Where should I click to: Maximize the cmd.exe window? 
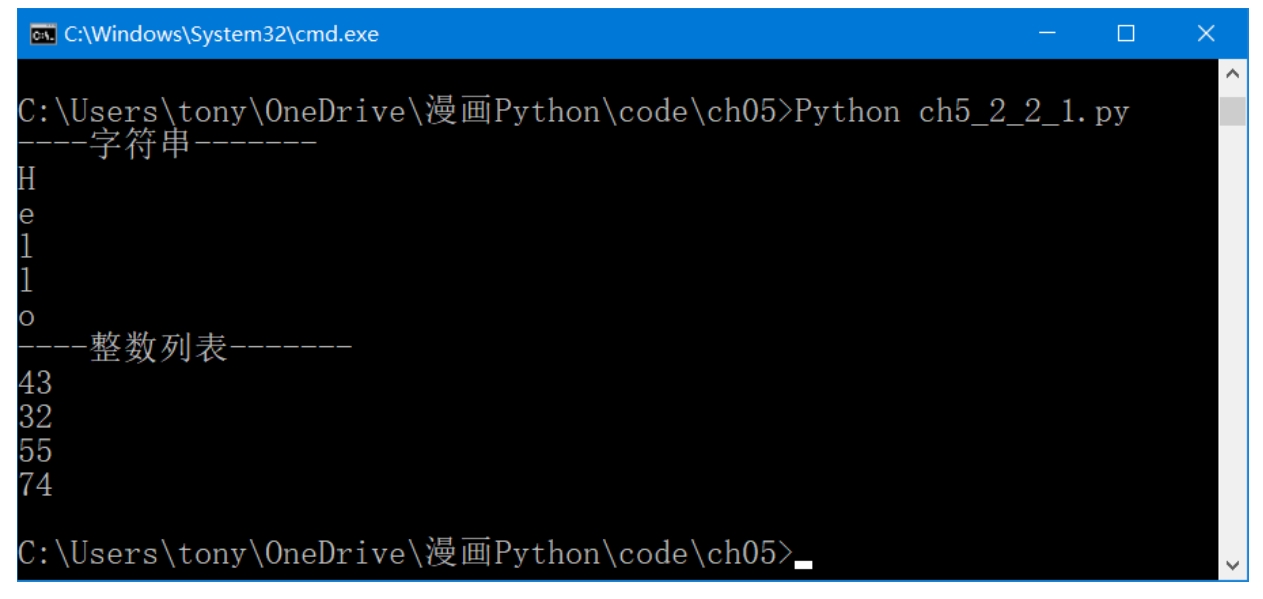(x=1126, y=34)
